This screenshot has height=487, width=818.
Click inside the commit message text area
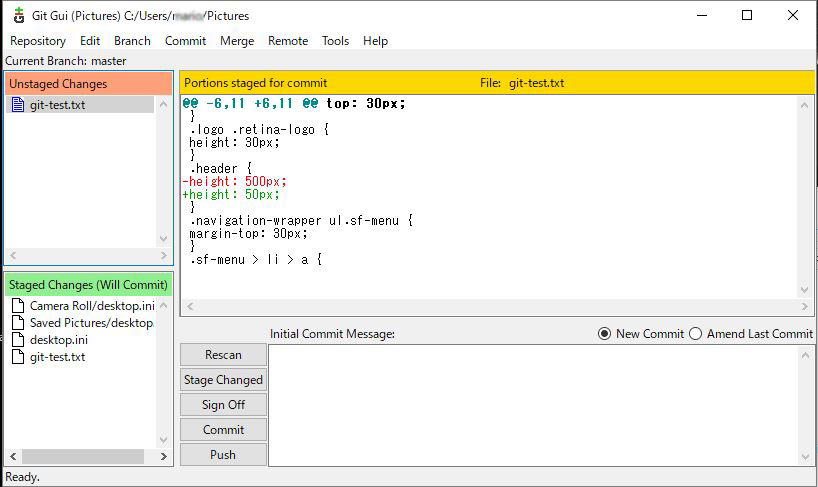[x=532, y=406]
